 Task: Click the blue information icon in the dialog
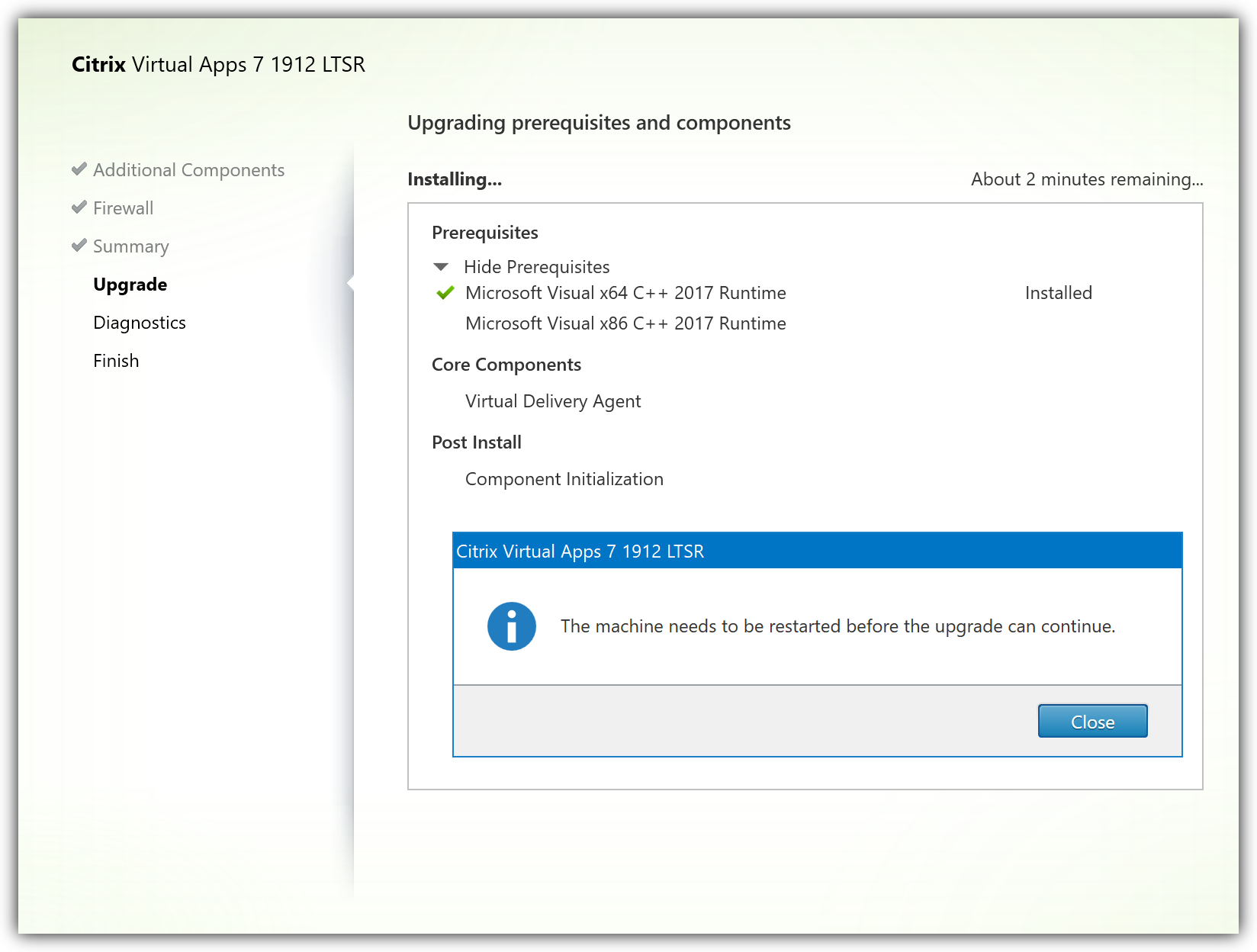pos(511,626)
